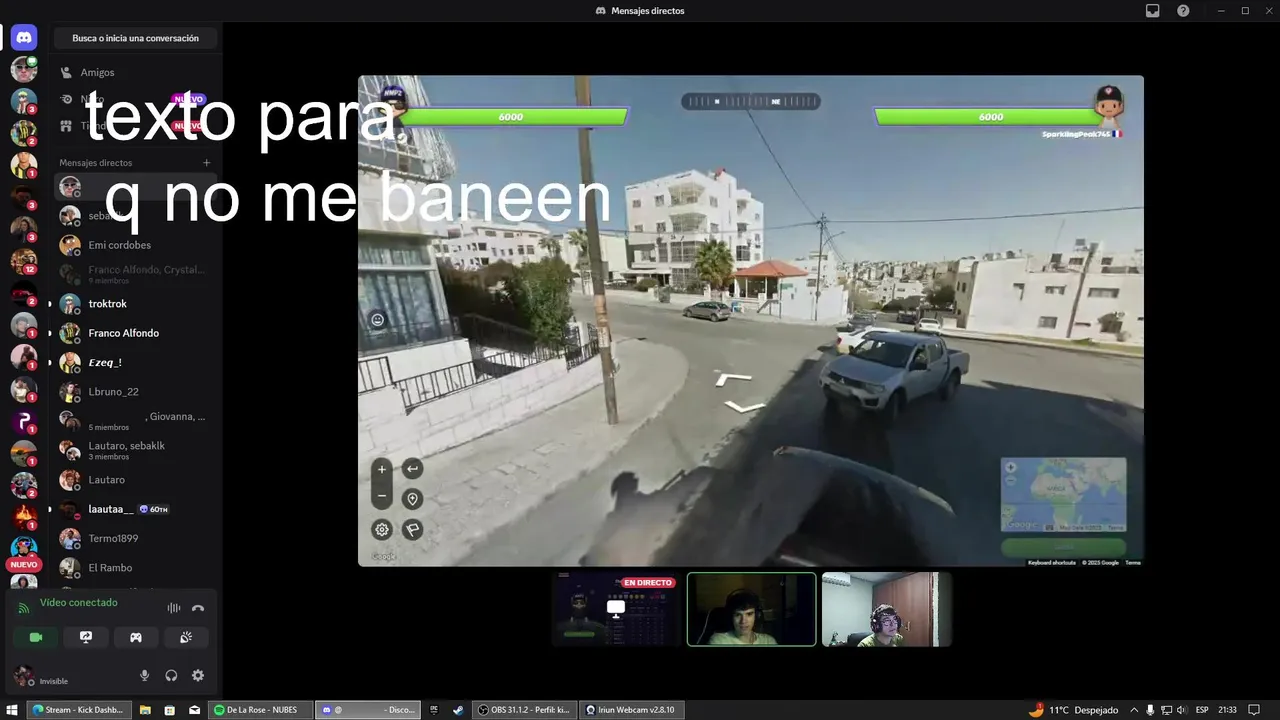The image size is (1280, 720).
Task: Open chat with Termo1899
Action: pyautogui.click(x=135, y=538)
